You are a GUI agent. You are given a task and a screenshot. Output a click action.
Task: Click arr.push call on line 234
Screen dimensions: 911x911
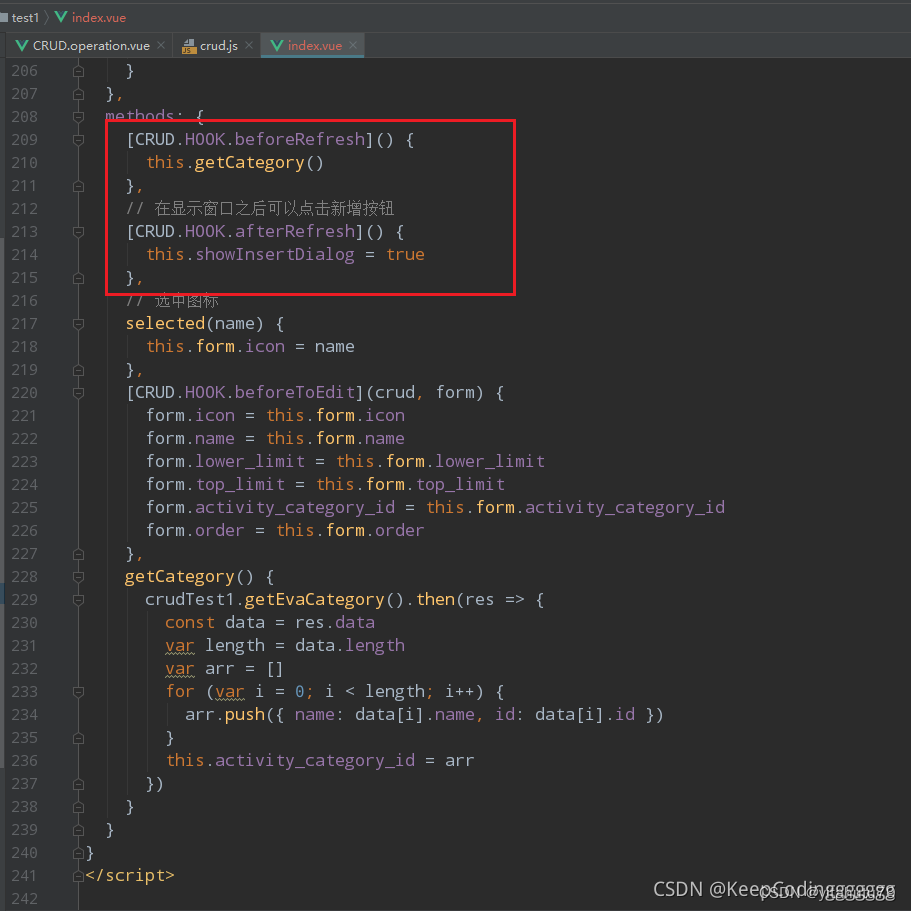pyautogui.click(x=225, y=714)
